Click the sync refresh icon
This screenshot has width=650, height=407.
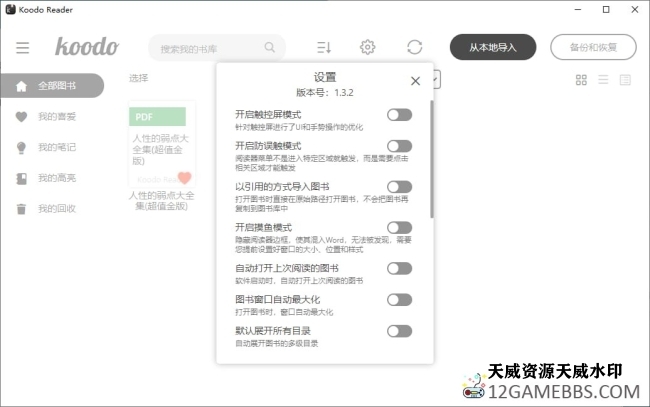click(415, 47)
